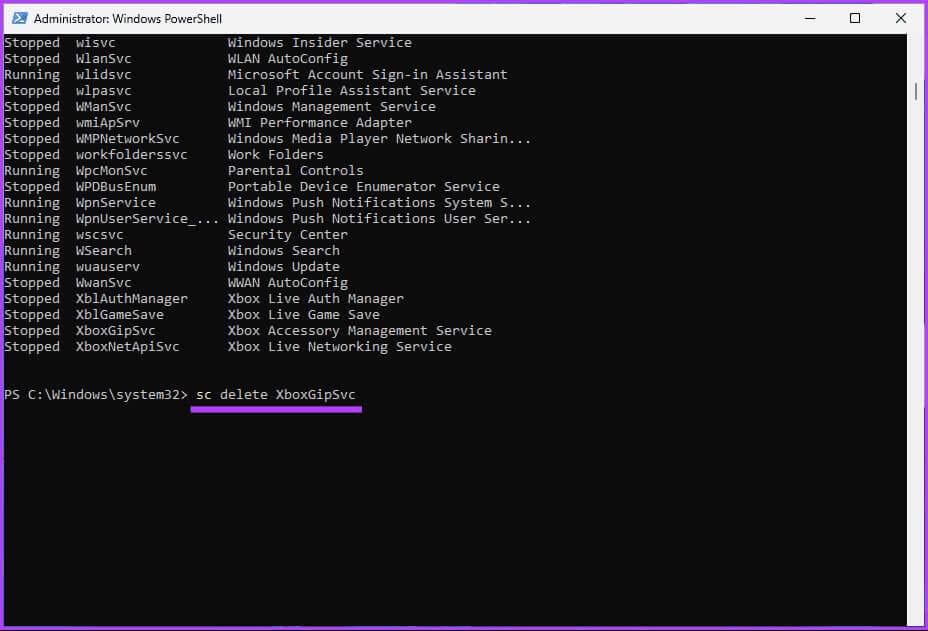
Task: Click the typed command 'sc delete XboxGipSvc'
Action: point(275,395)
